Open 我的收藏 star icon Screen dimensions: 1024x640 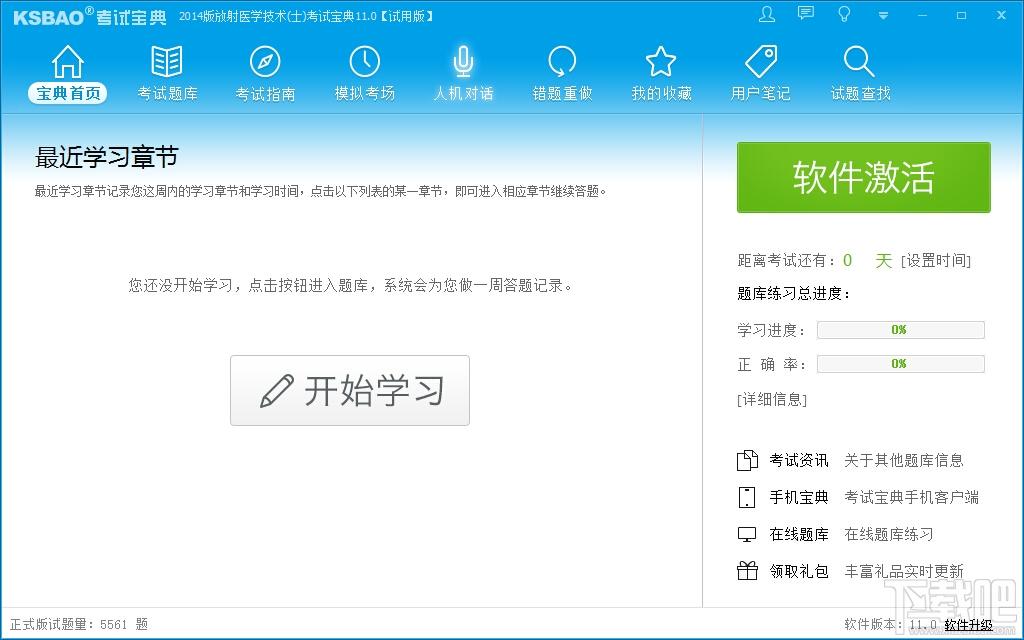[661, 62]
